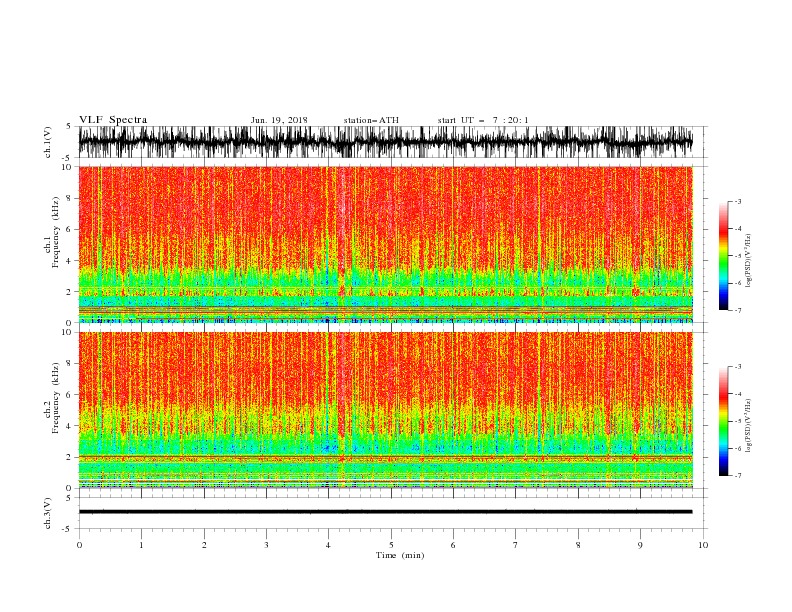
Task: Click the "-5" tick on the ch.3(V) axis
Action: [68, 529]
